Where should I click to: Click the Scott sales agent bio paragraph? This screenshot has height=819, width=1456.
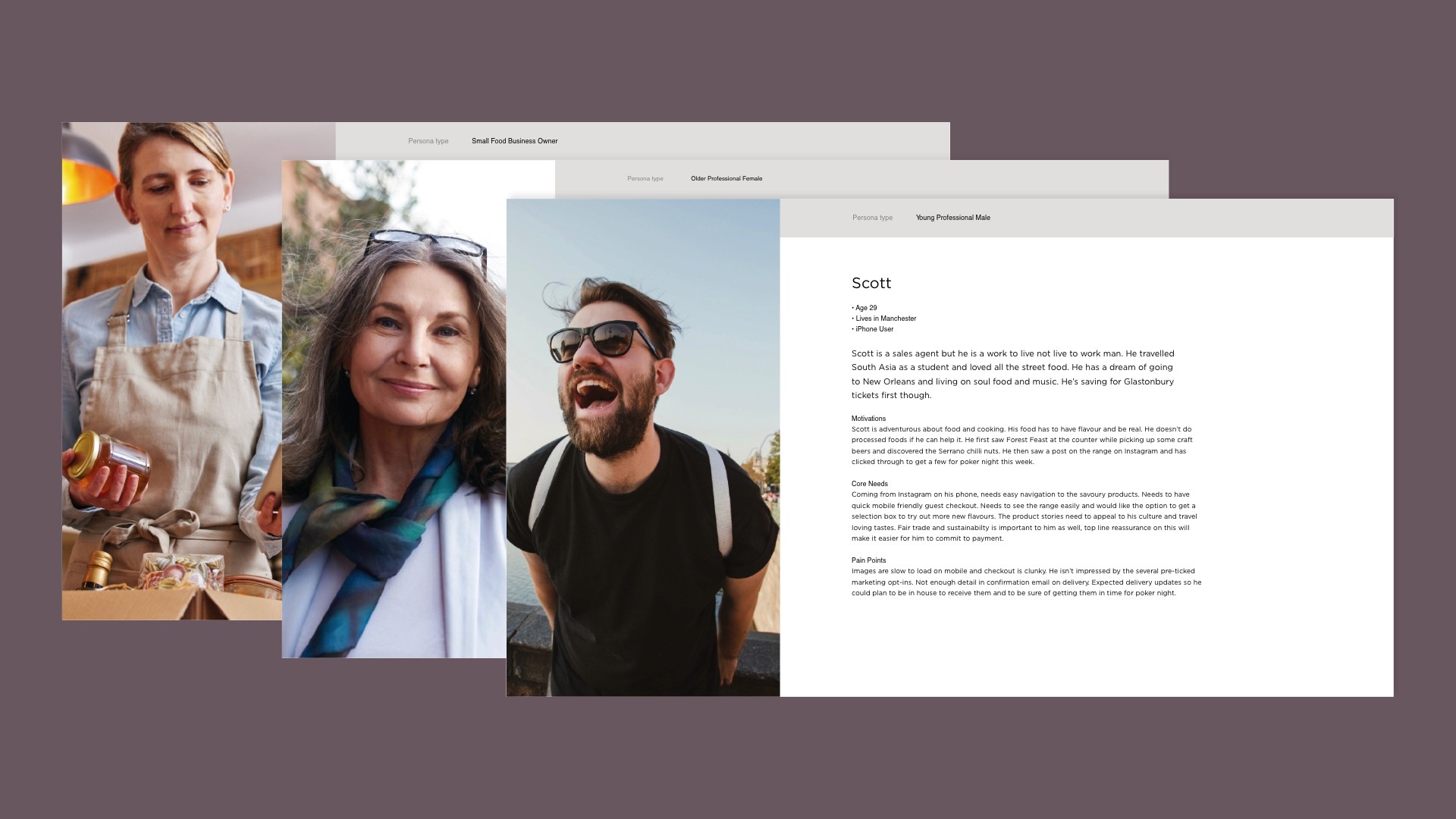[1012, 374]
